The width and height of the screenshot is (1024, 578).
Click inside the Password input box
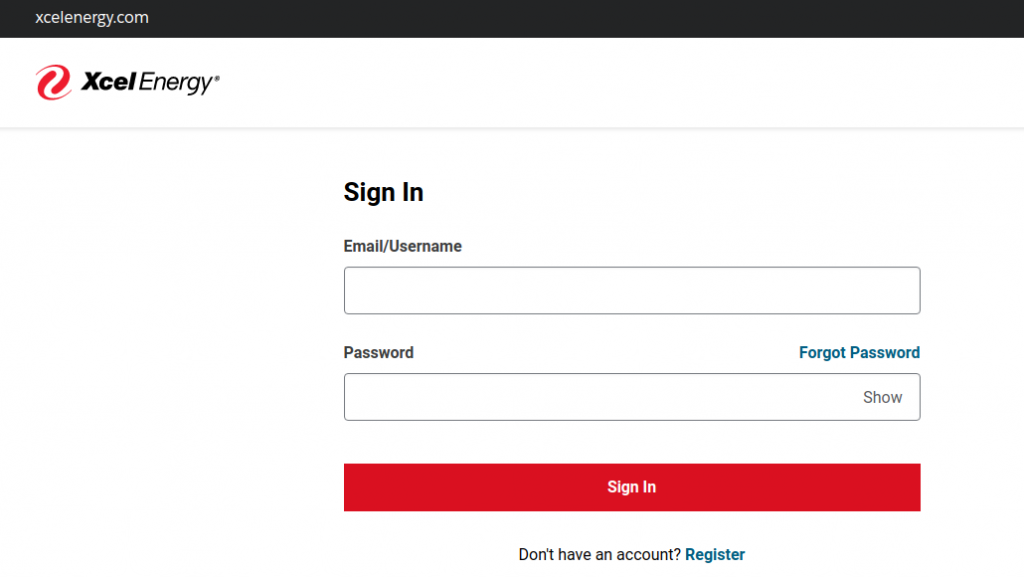click(600, 397)
